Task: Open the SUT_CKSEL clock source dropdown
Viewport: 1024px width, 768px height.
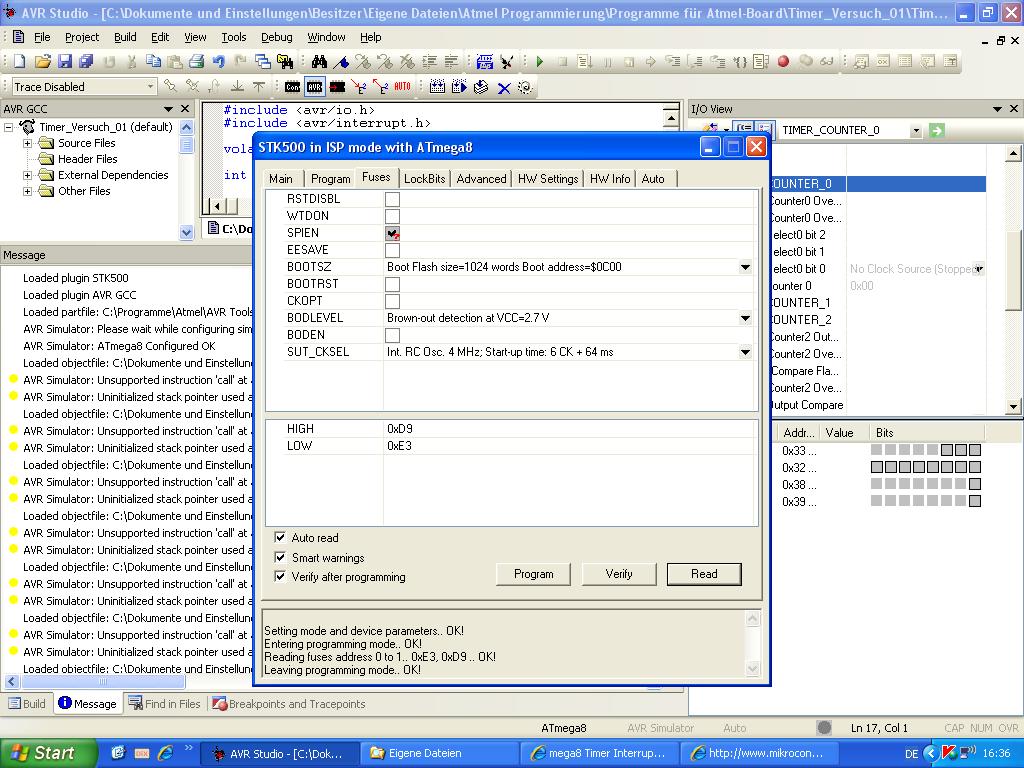Action: (x=745, y=352)
